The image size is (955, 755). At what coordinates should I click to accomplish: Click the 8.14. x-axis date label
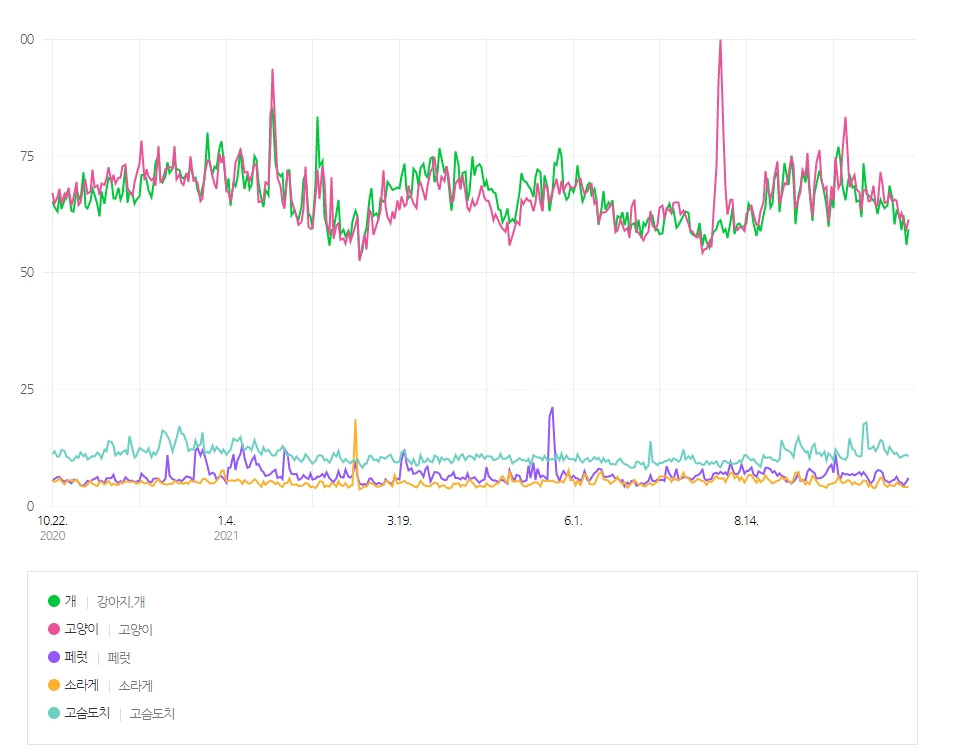pyautogui.click(x=746, y=521)
